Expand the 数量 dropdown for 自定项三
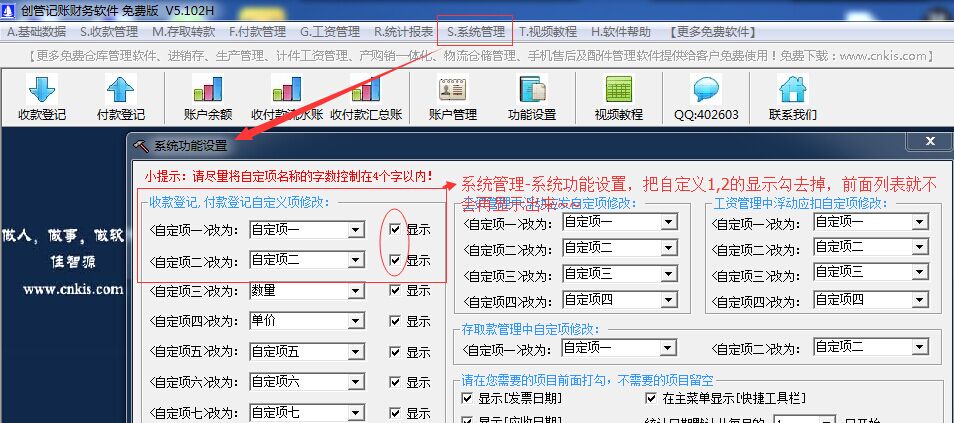 tap(355, 291)
